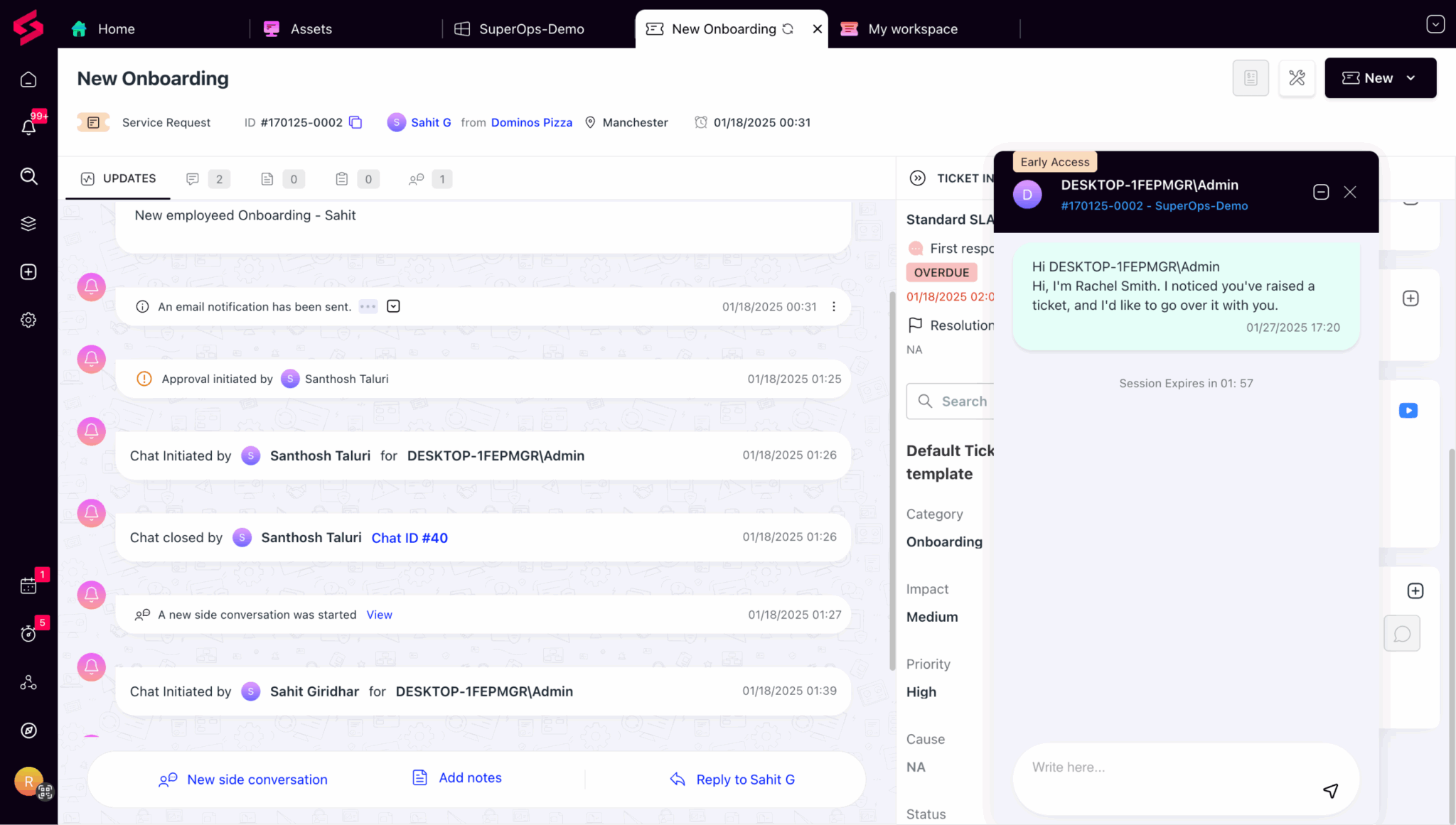Image resolution: width=1456 pixels, height=825 pixels.
Task: Click the send message arrow icon
Action: click(x=1330, y=790)
